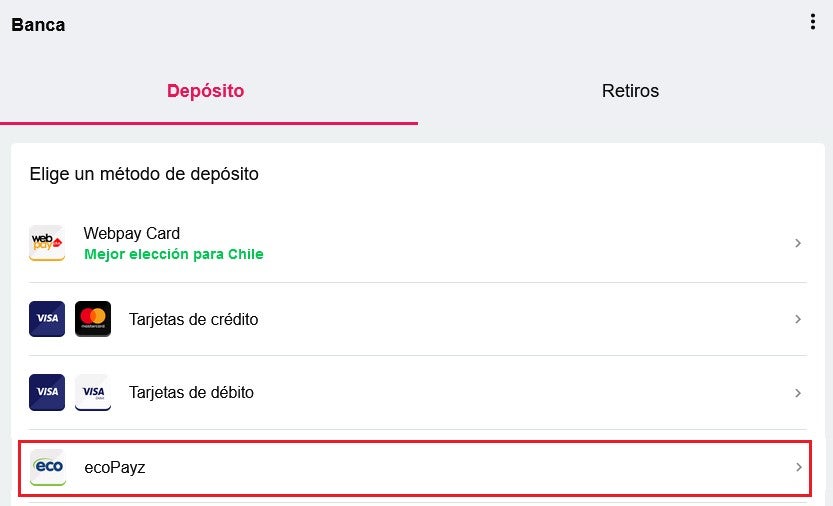Image resolution: width=833 pixels, height=506 pixels.
Task: Click the white Visa Debit icon
Action: click(x=93, y=392)
